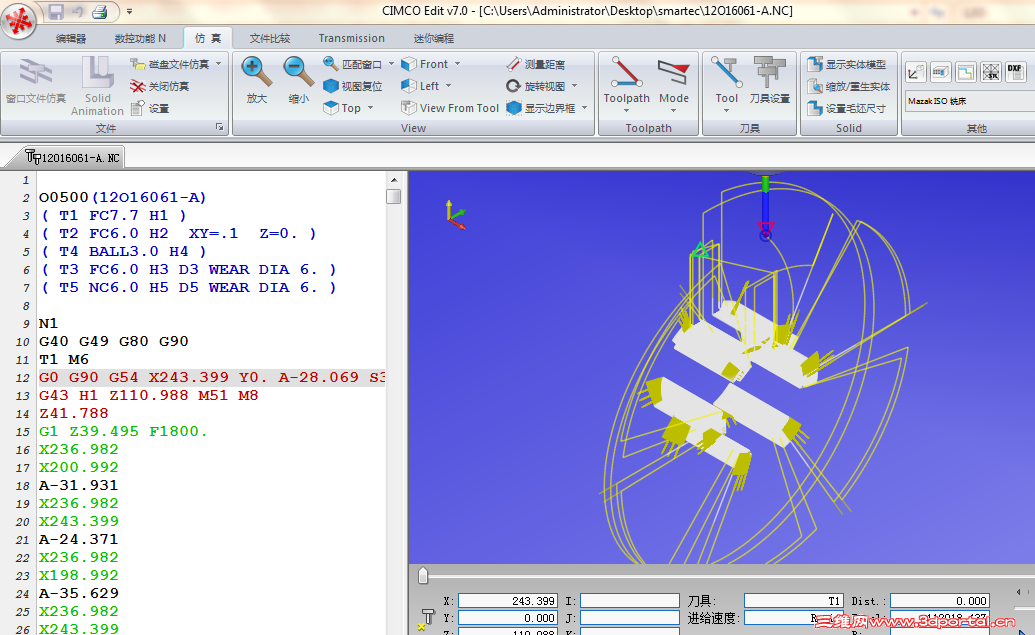1035x635 pixels.
Task: Click the 刀具 field showing T1
Action: 794,601
